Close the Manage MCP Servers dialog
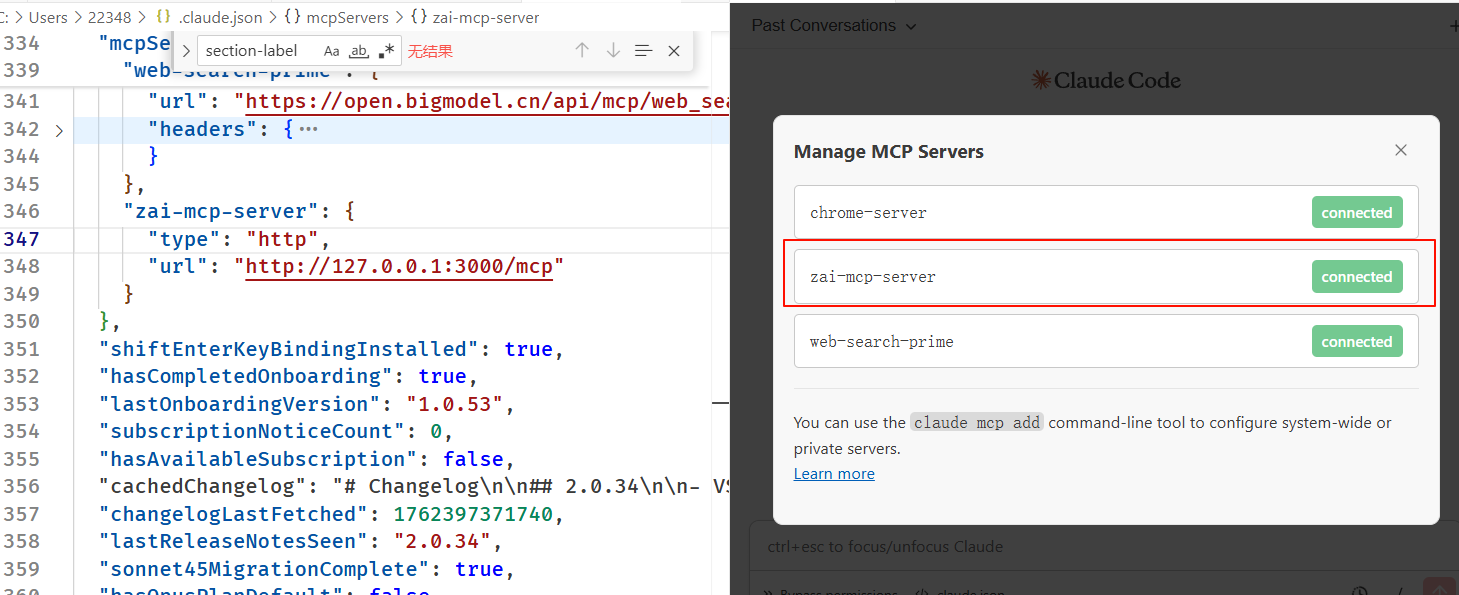This screenshot has height=595, width=1459. (x=1400, y=150)
